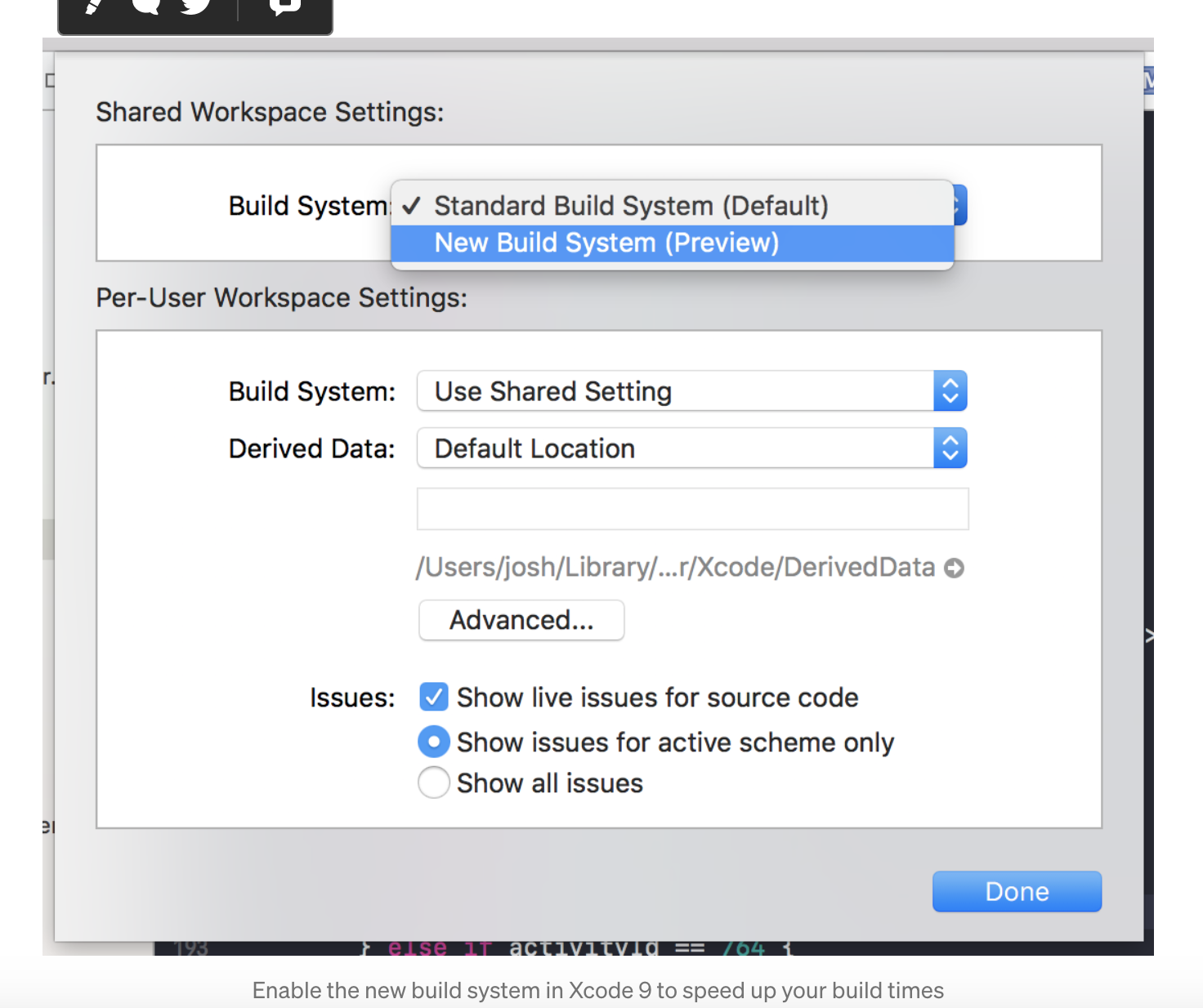Click the empty Derived Data path field

[x=692, y=509]
